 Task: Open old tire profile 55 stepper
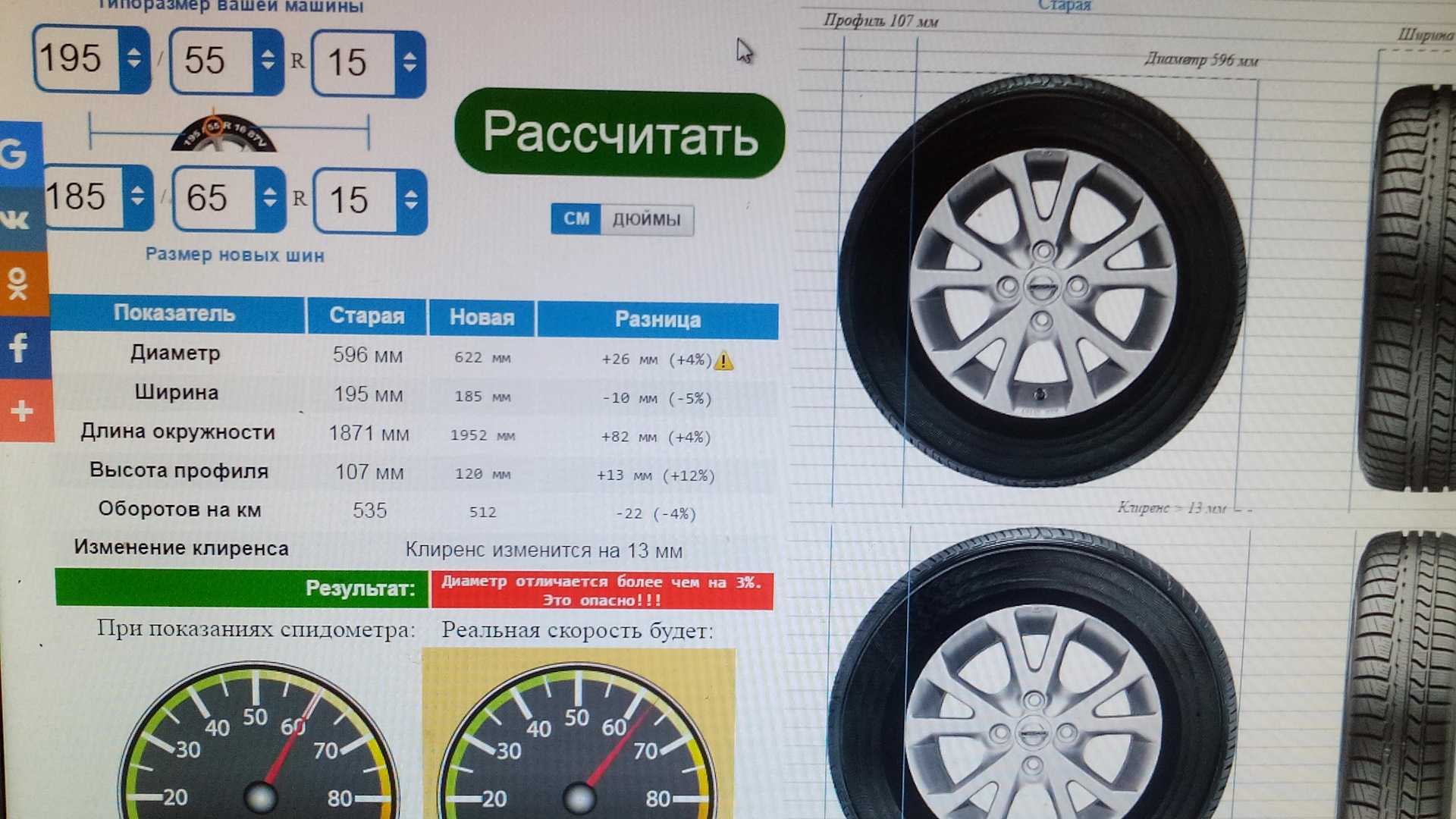pos(268,61)
